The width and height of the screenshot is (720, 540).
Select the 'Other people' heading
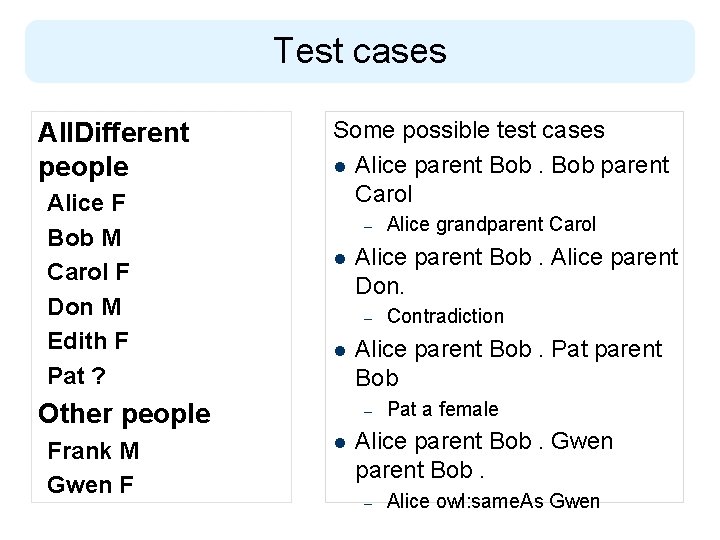[x=123, y=414]
